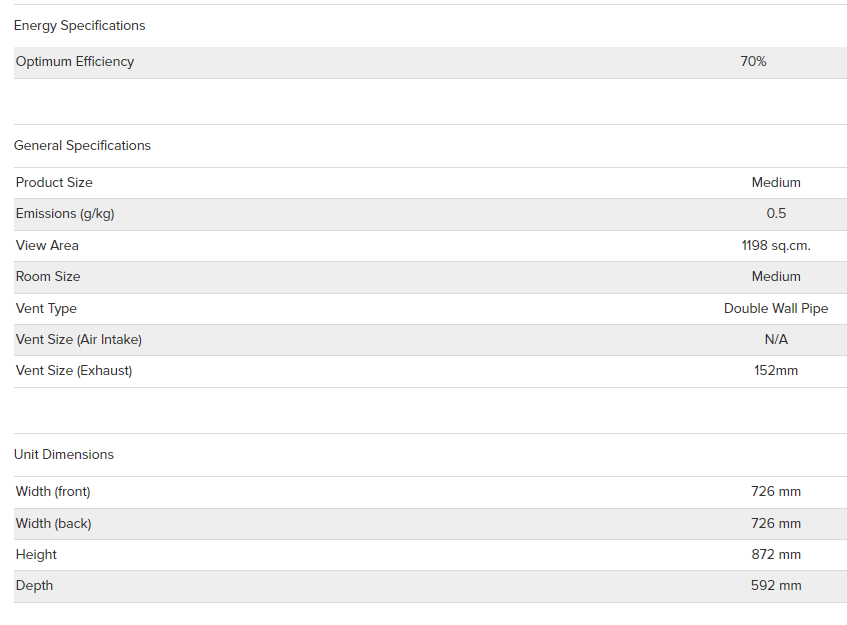The height and width of the screenshot is (625, 847).
Task: Click the 592 mm depth value
Action: [x=776, y=586]
